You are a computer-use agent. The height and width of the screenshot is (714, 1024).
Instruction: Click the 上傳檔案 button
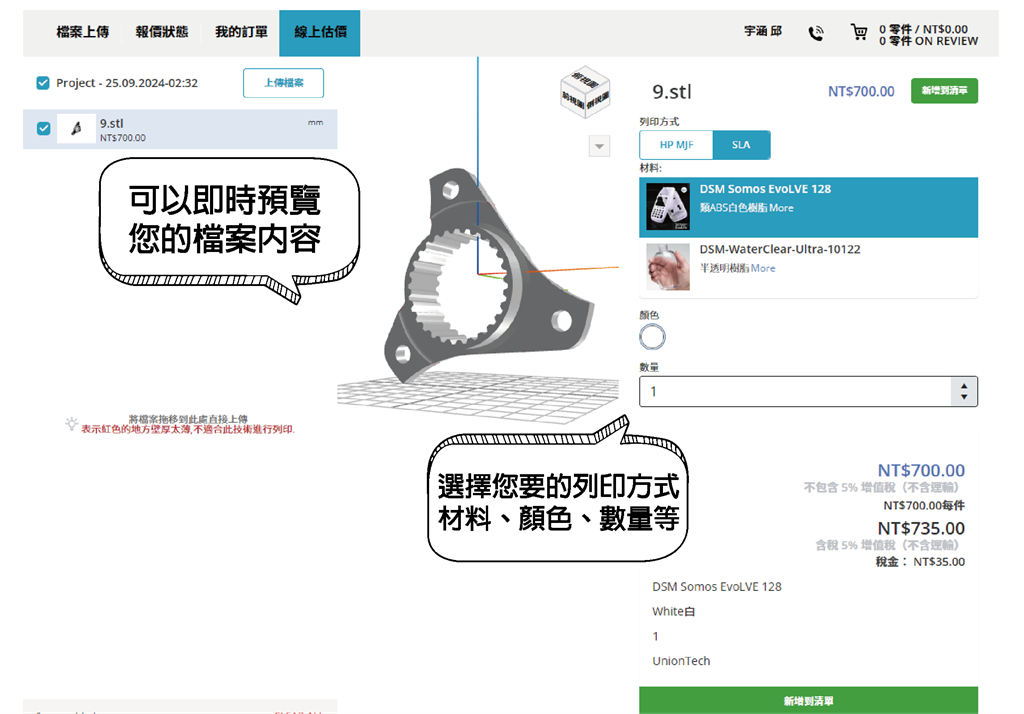pyautogui.click(x=283, y=83)
